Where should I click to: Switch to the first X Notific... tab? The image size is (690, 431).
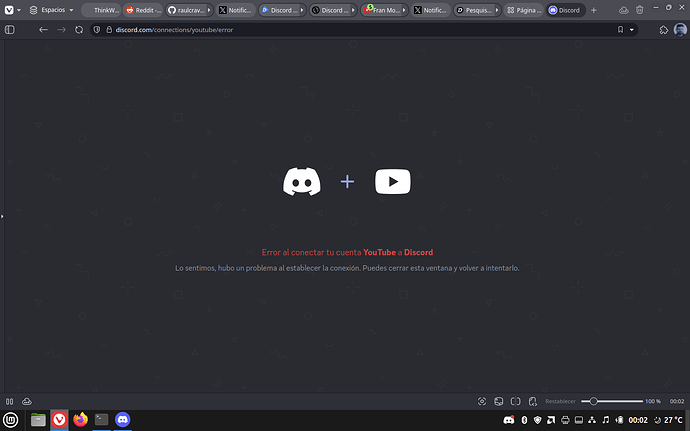pos(236,10)
